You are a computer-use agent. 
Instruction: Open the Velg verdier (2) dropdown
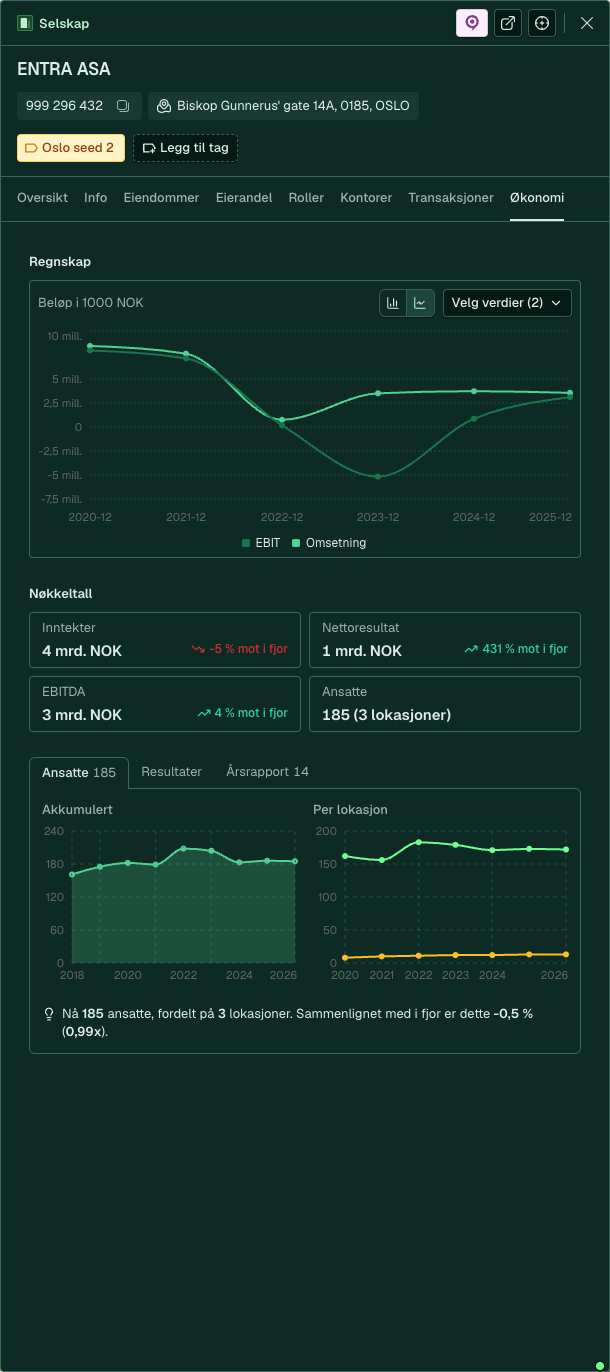pos(507,303)
